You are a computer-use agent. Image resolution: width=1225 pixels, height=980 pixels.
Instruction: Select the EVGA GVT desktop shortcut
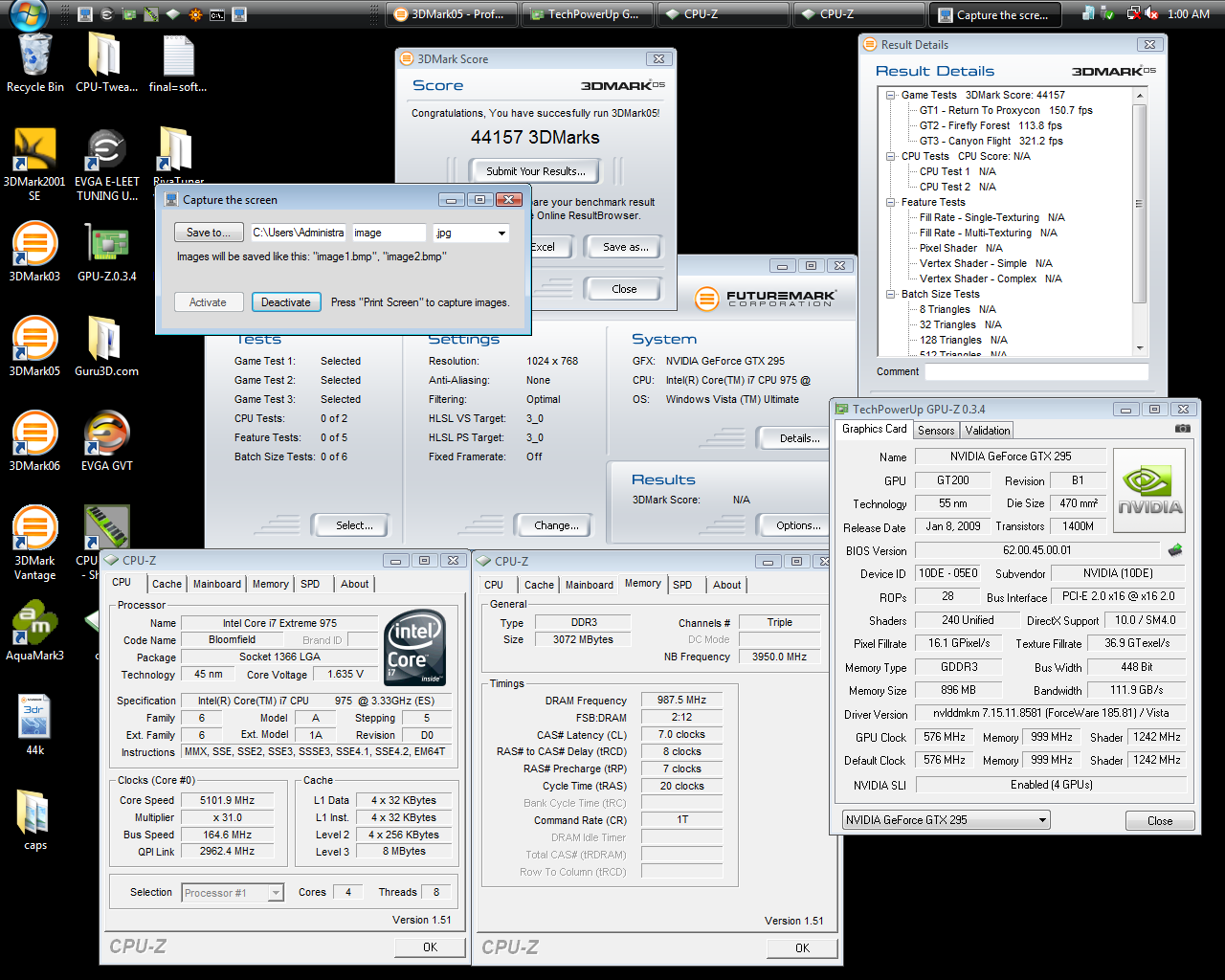point(107,441)
